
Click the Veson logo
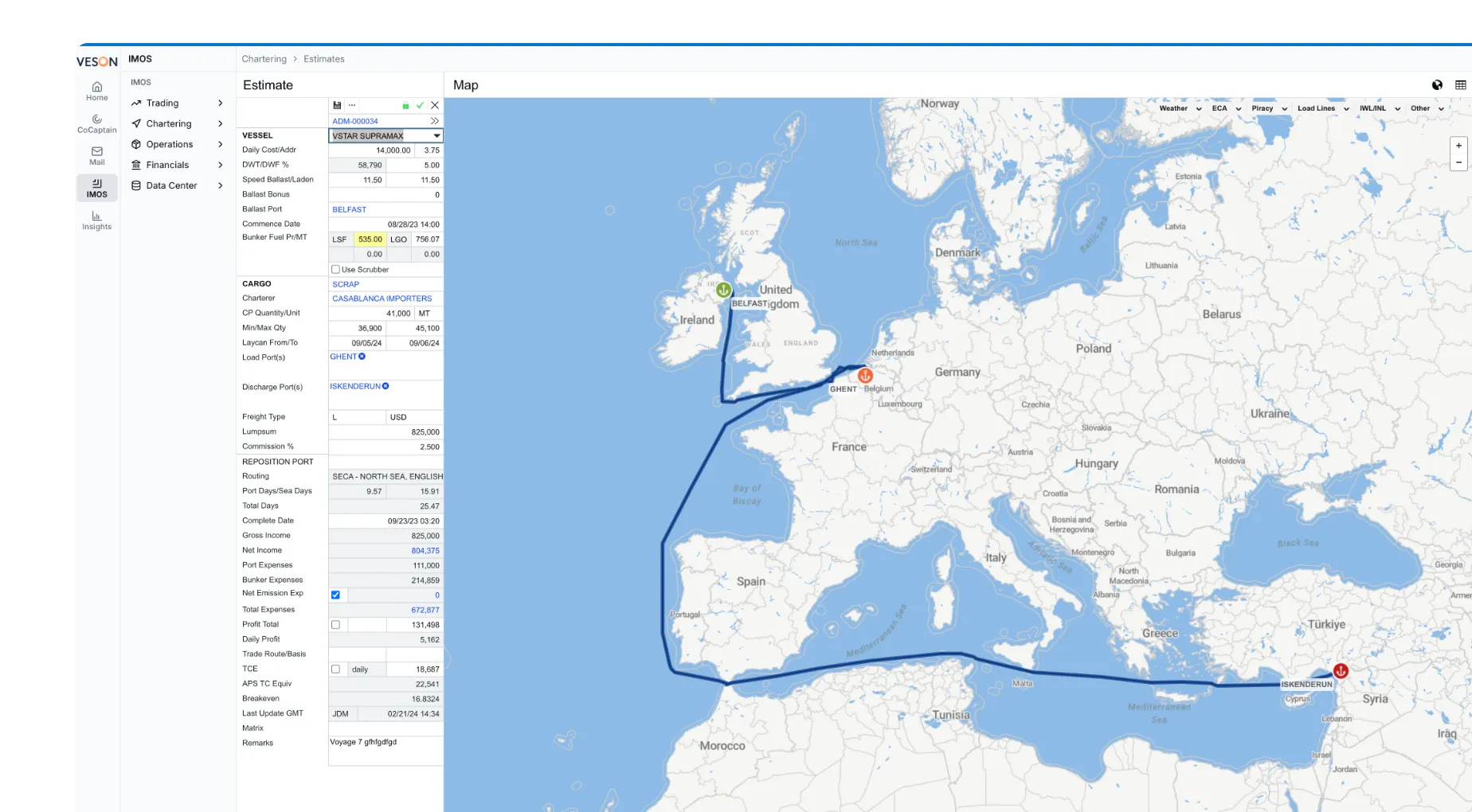tap(97, 61)
